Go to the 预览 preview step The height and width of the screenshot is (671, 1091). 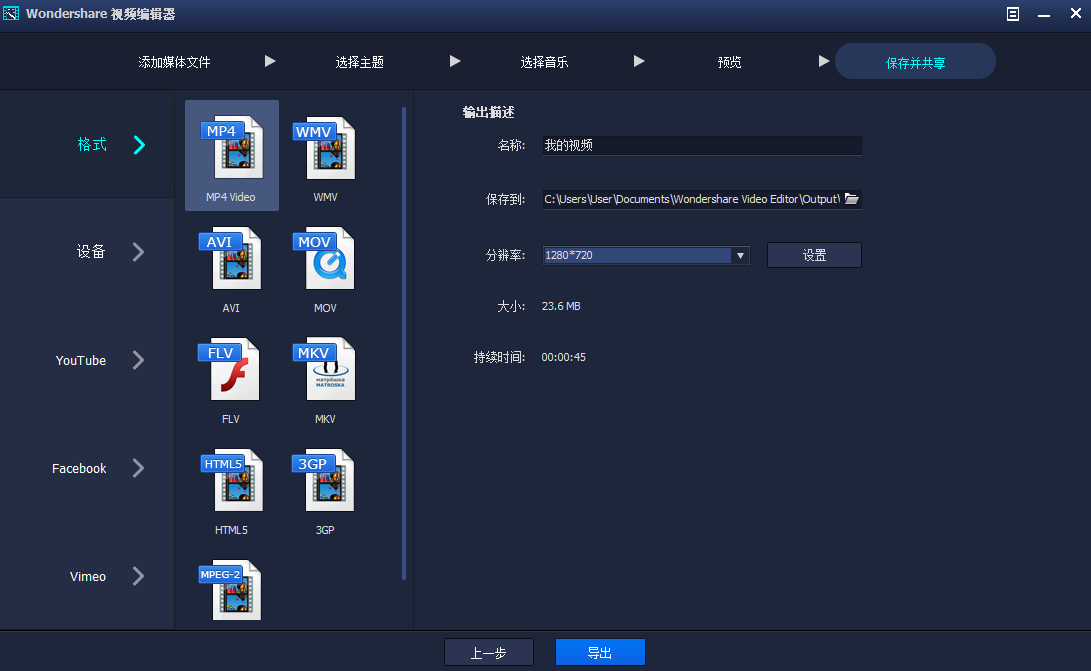tap(729, 62)
